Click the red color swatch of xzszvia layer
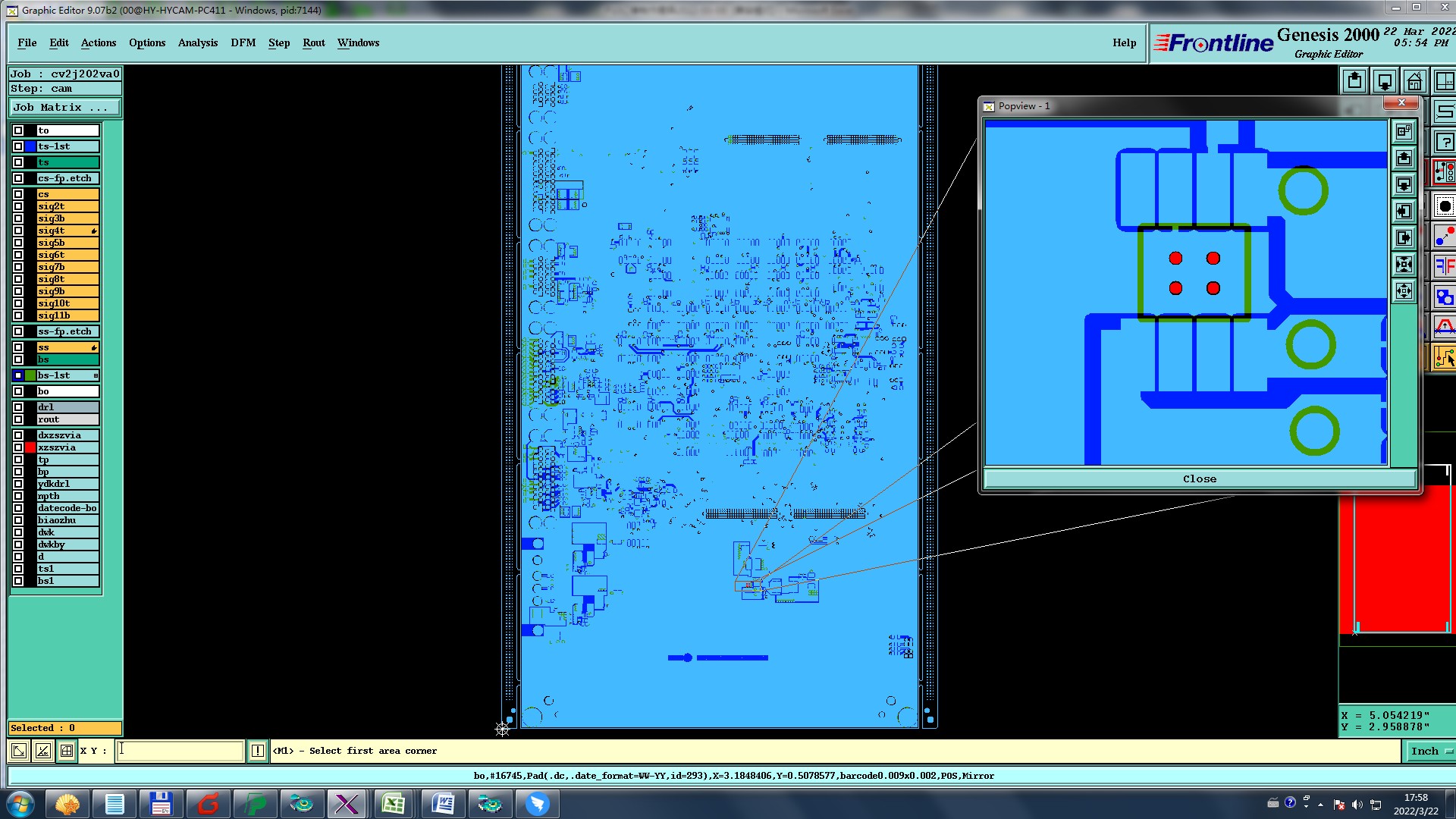This screenshot has width=1456, height=819. point(30,447)
